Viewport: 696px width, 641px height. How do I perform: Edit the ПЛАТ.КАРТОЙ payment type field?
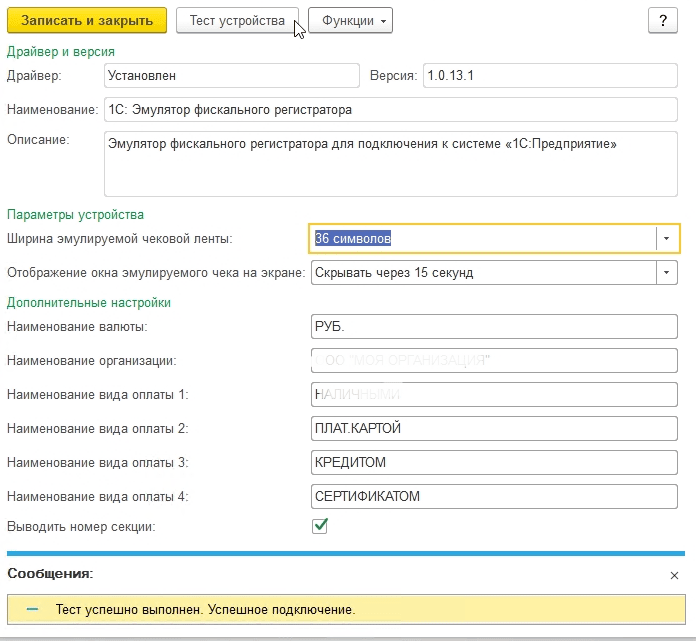coord(494,429)
